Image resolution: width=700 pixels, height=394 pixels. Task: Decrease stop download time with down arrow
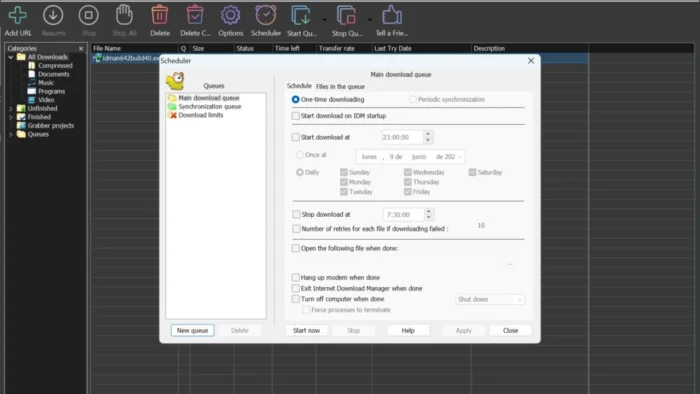[429, 218]
